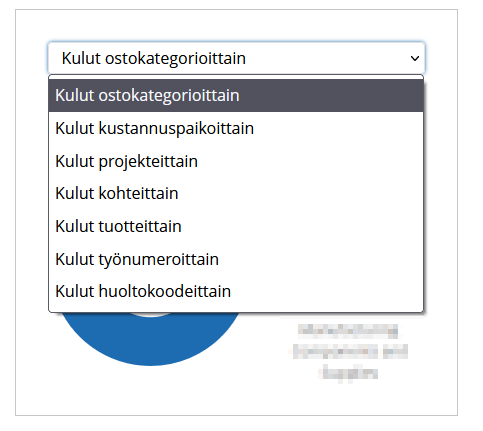Pick Kulut kohteittain in the dropdown list

click(x=236, y=193)
